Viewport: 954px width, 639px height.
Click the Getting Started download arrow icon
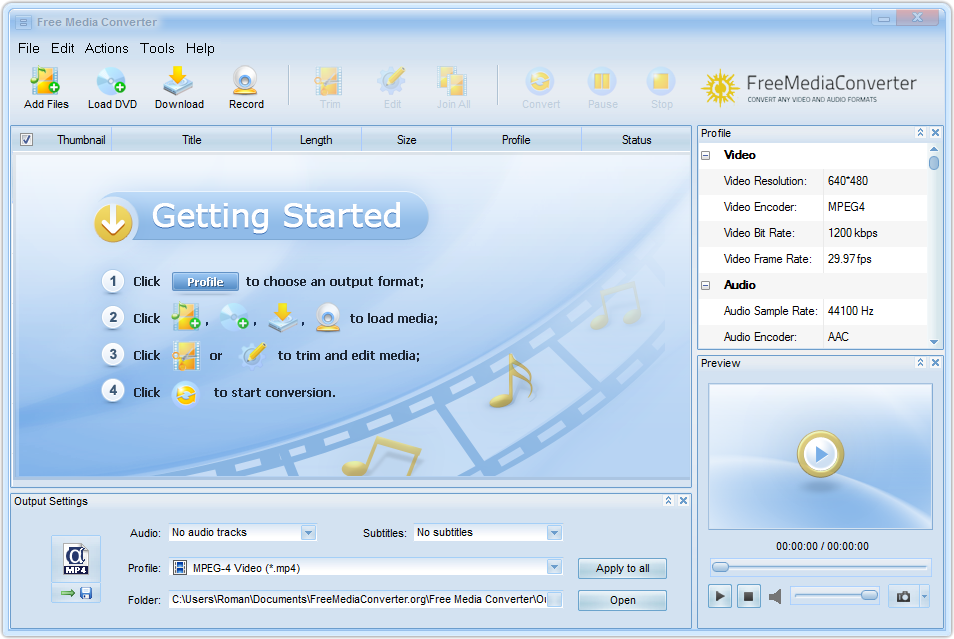click(x=113, y=222)
